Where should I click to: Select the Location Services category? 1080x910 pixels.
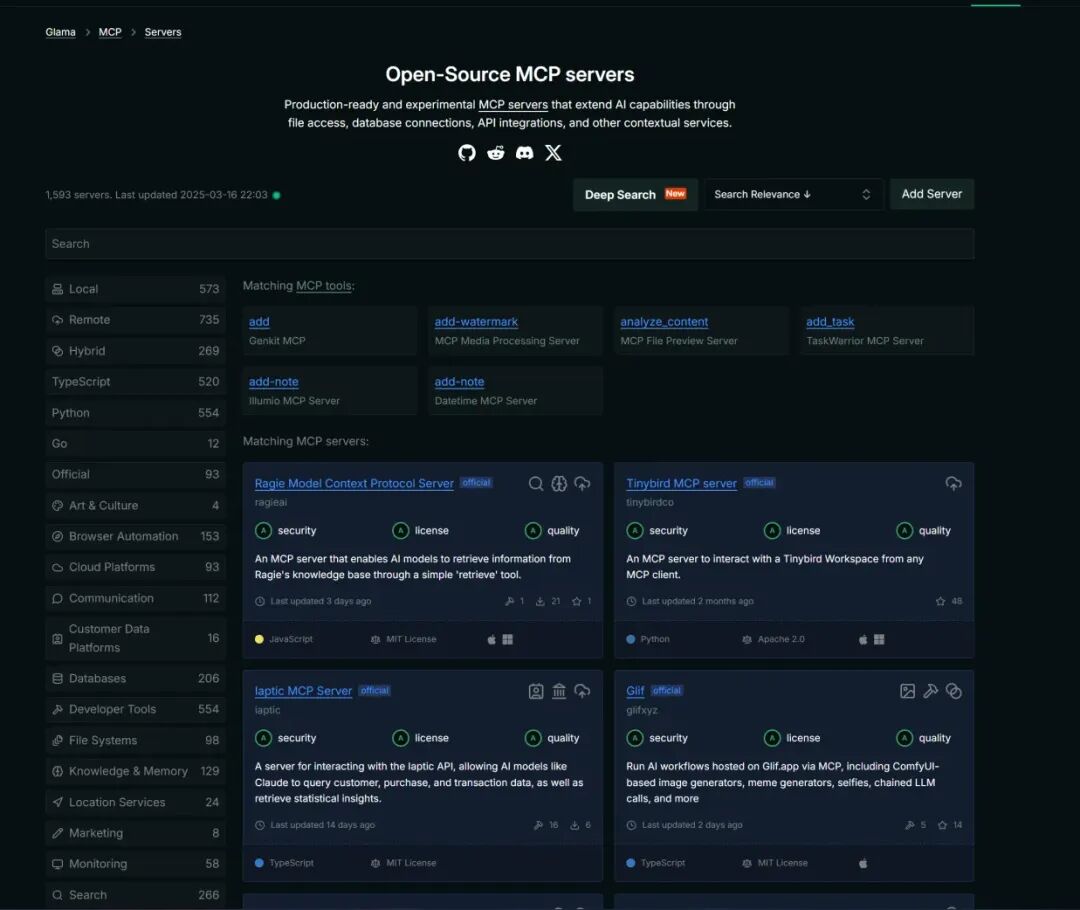pyautogui.click(x=136, y=802)
